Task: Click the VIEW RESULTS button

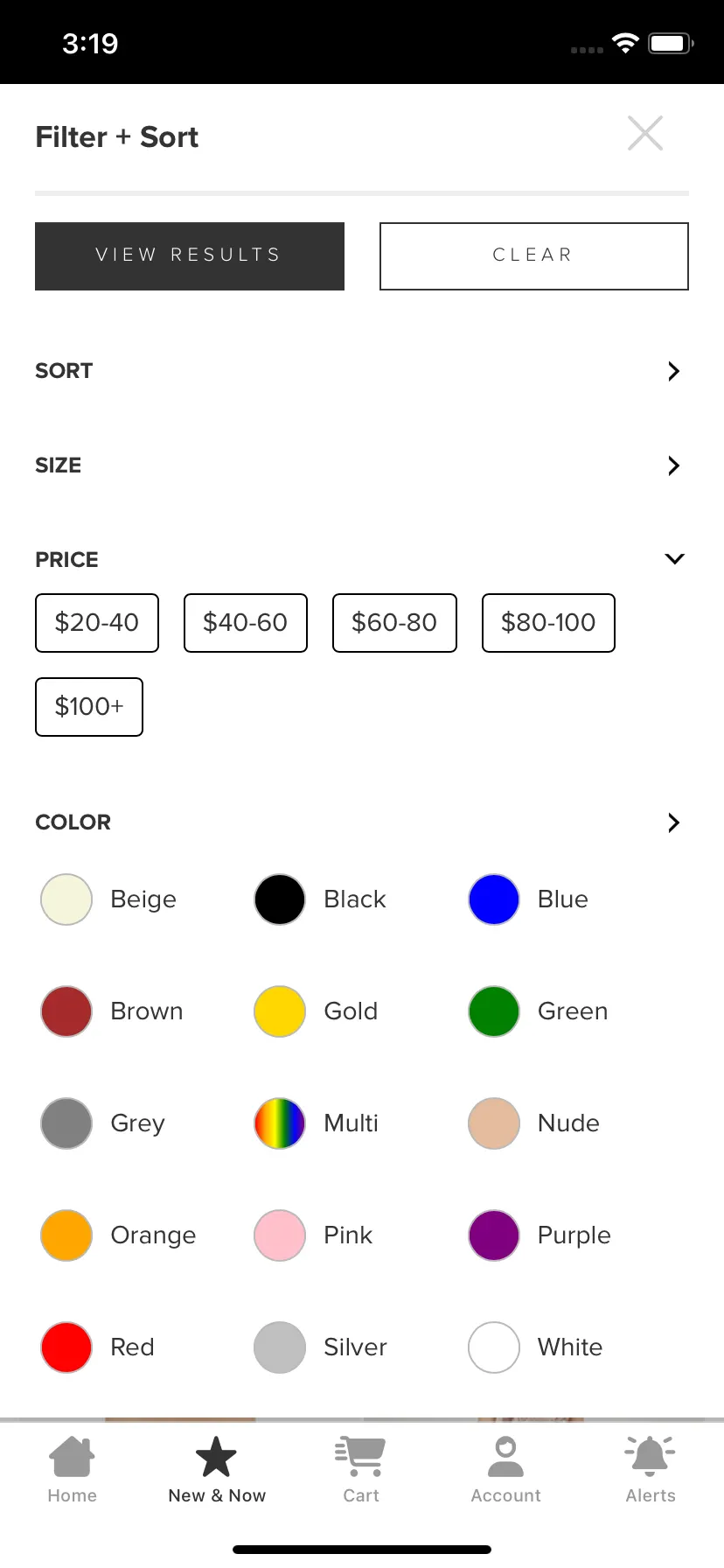Action: (x=190, y=256)
